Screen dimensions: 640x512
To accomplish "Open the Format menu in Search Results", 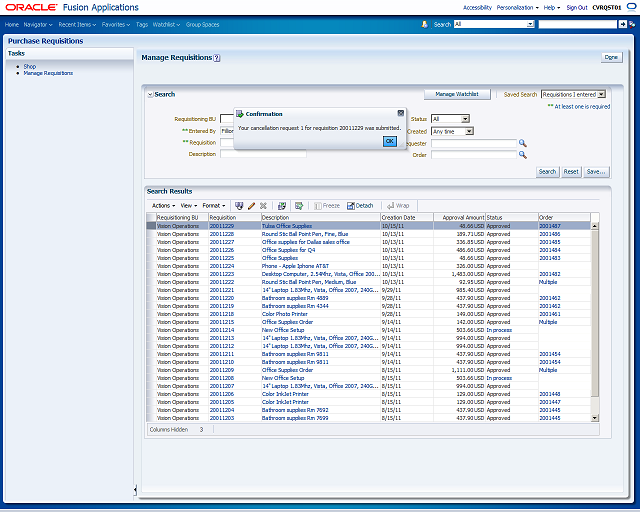I will (x=214, y=206).
